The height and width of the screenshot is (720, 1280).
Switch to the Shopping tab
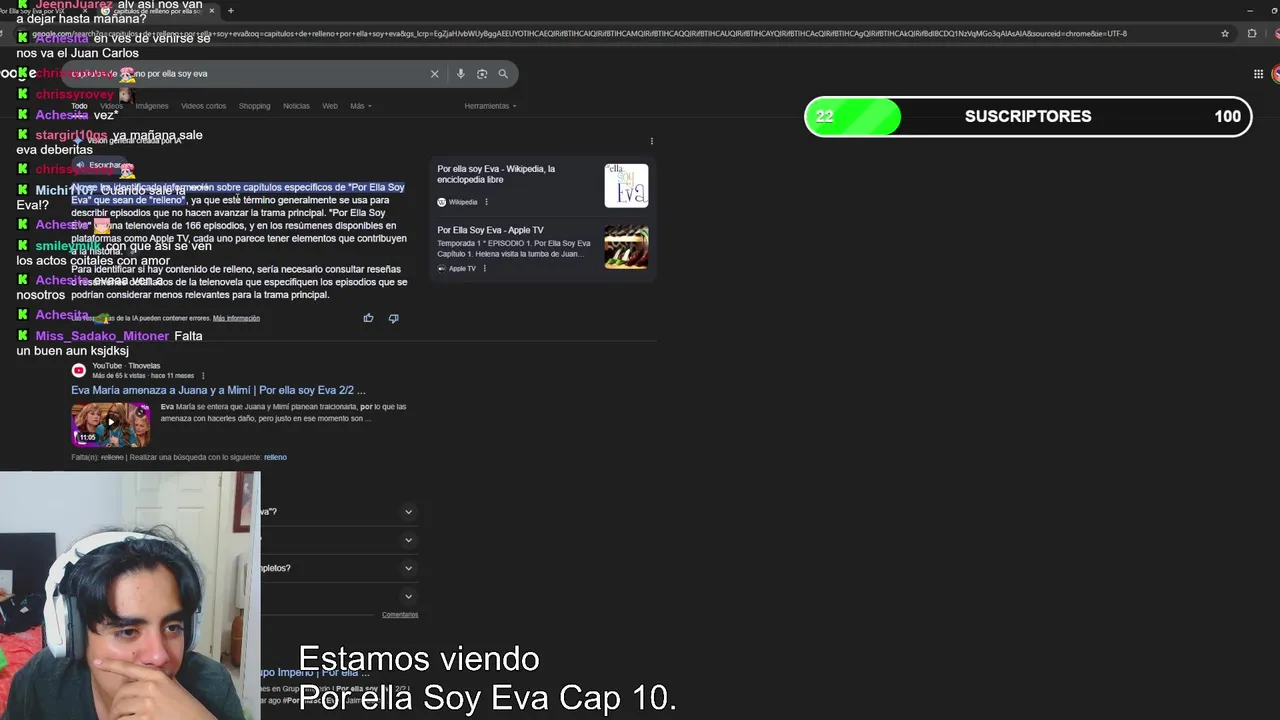254,106
